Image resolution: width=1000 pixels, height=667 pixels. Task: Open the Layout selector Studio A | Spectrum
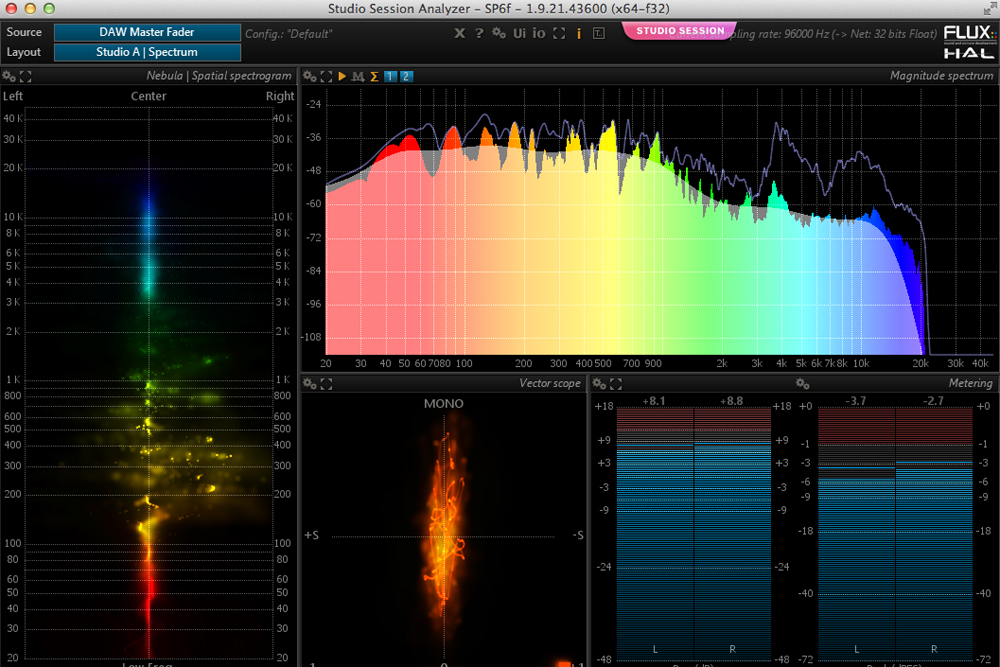(147, 52)
